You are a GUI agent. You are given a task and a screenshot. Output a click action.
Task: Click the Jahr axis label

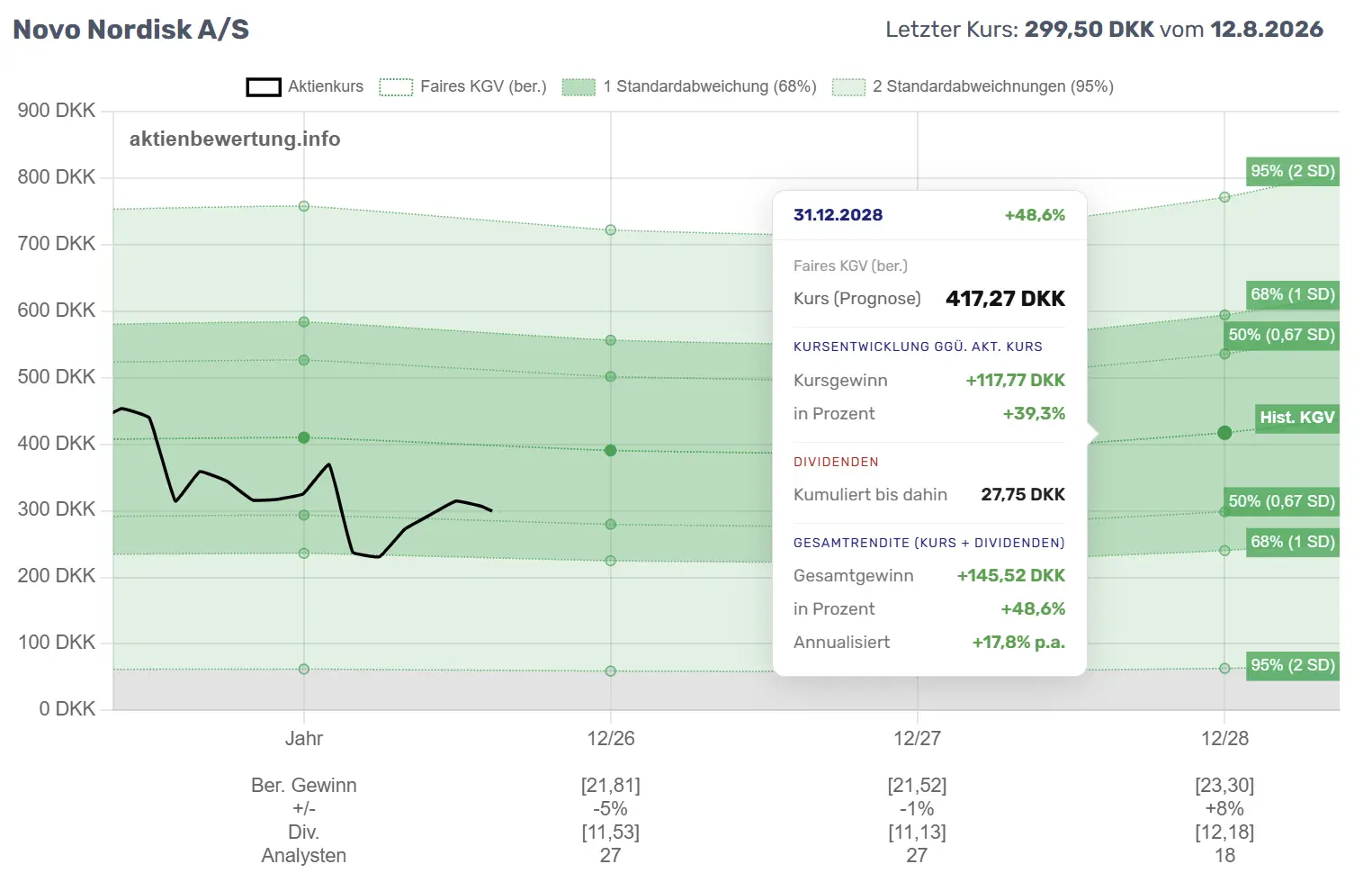304,739
